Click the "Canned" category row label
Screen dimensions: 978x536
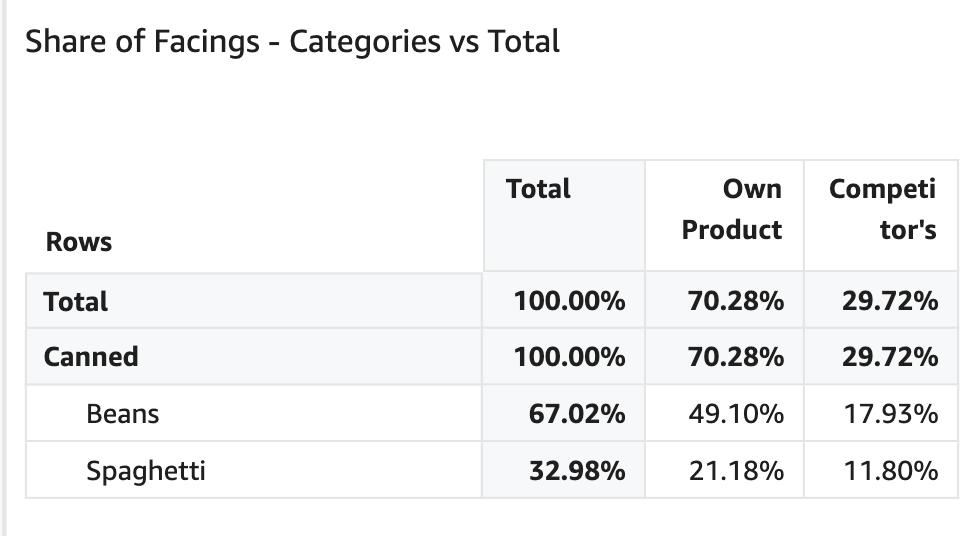coord(91,357)
